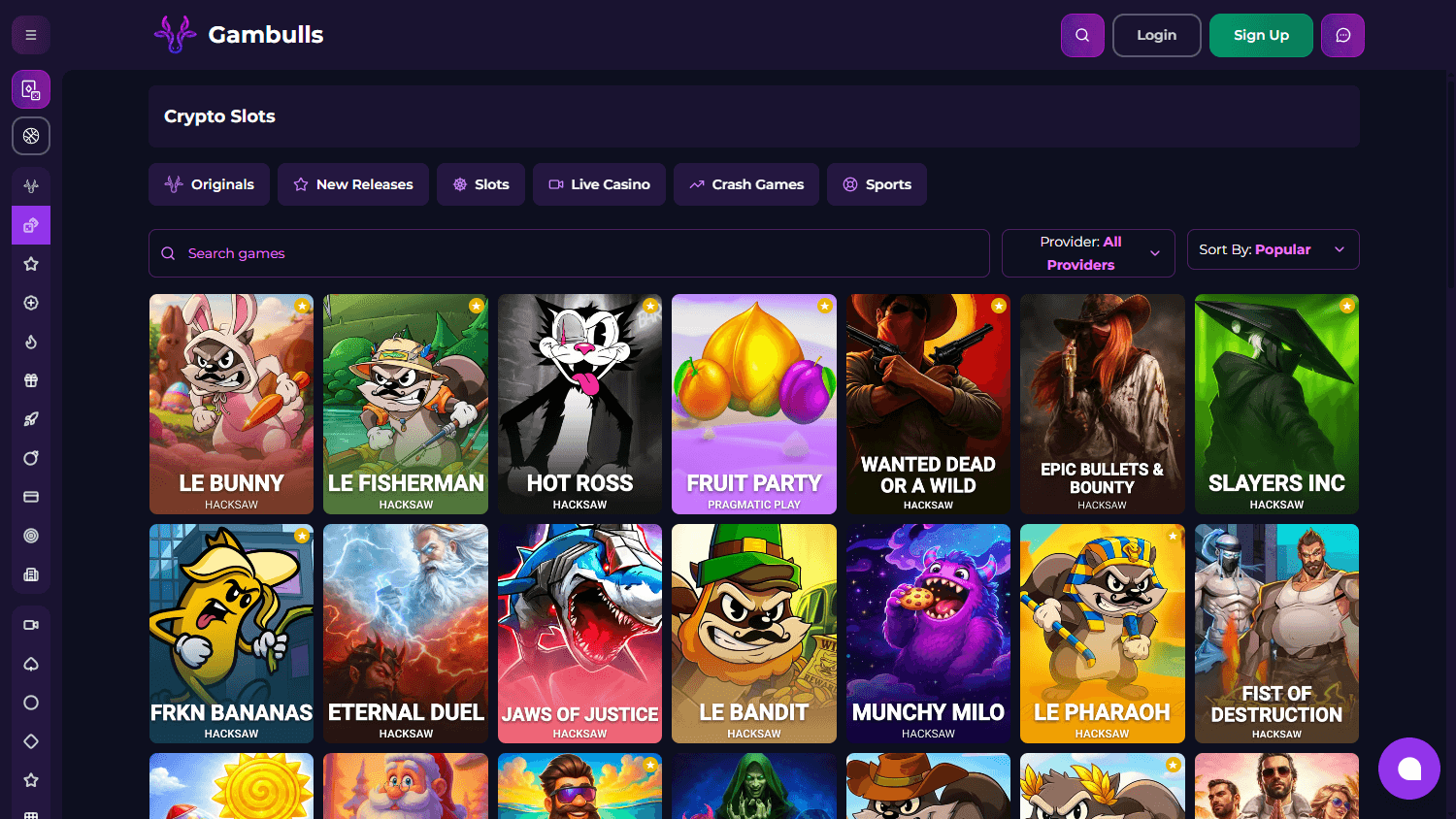This screenshot has width=1456, height=819.
Task: Click the star badge on the Fruit Party card
Action: pyautogui.click(x=825, y=306)
